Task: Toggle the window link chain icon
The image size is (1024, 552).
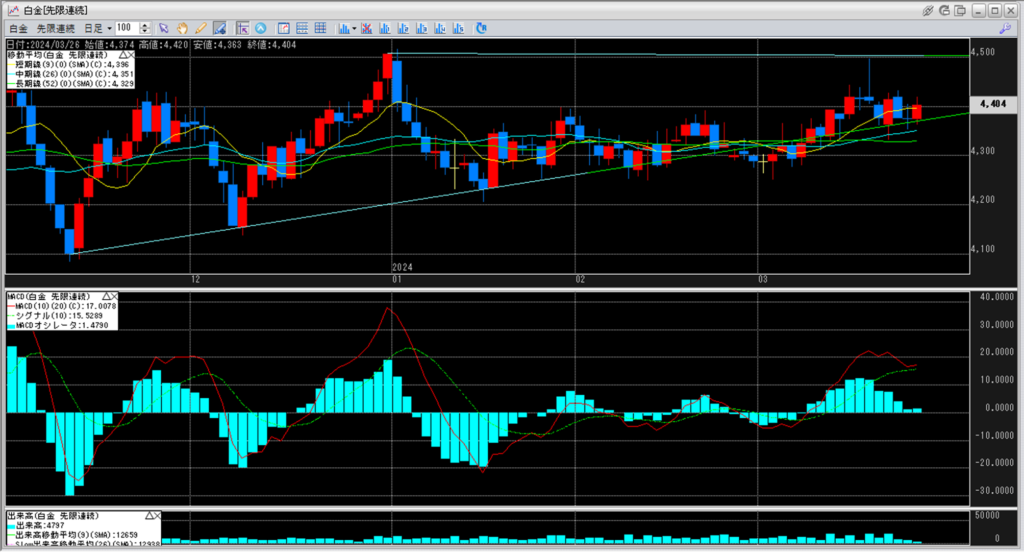Action: tap(928, 9)
